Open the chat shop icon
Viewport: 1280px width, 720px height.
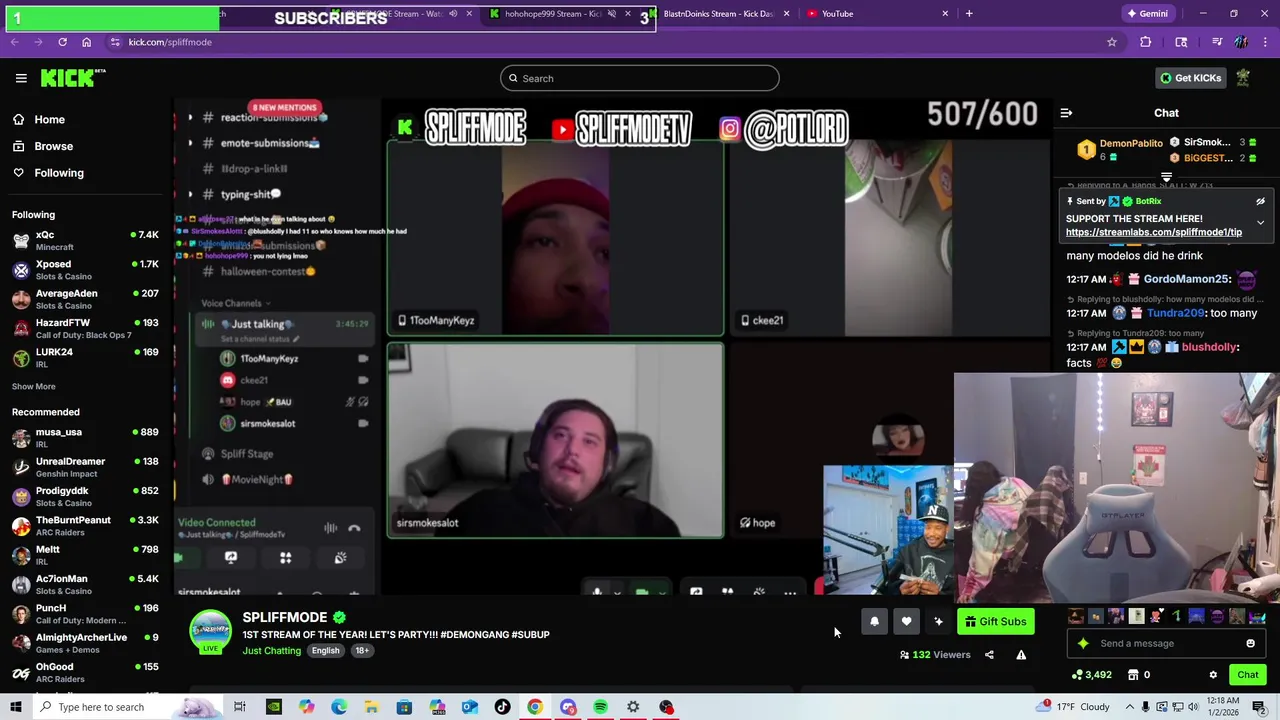[1133, 675]
